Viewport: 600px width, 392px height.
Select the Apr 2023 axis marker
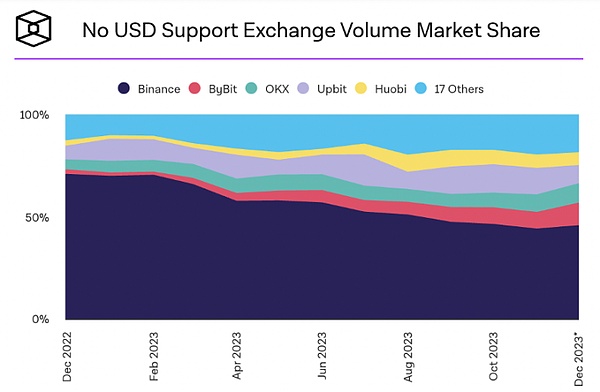[237, 356]
